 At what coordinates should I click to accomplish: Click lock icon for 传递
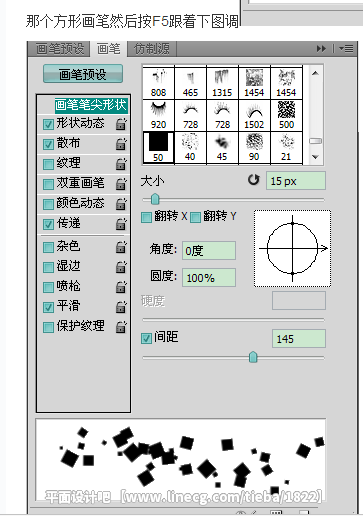(x=121, y=224)
